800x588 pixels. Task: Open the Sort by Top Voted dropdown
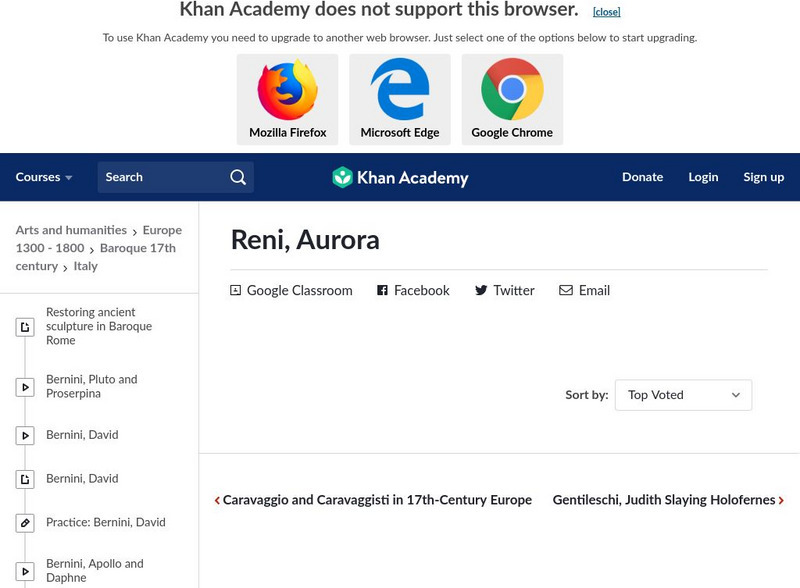tap(683, 395)
